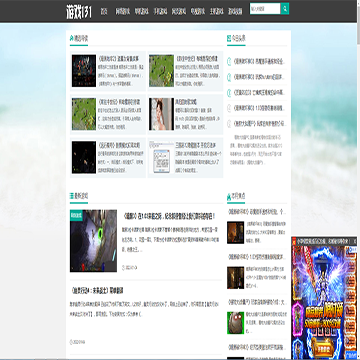Click the green magnifier search button

click(285, 9)
